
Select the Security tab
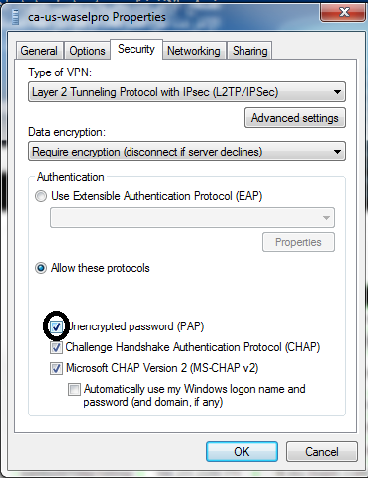tap(136, 49)
